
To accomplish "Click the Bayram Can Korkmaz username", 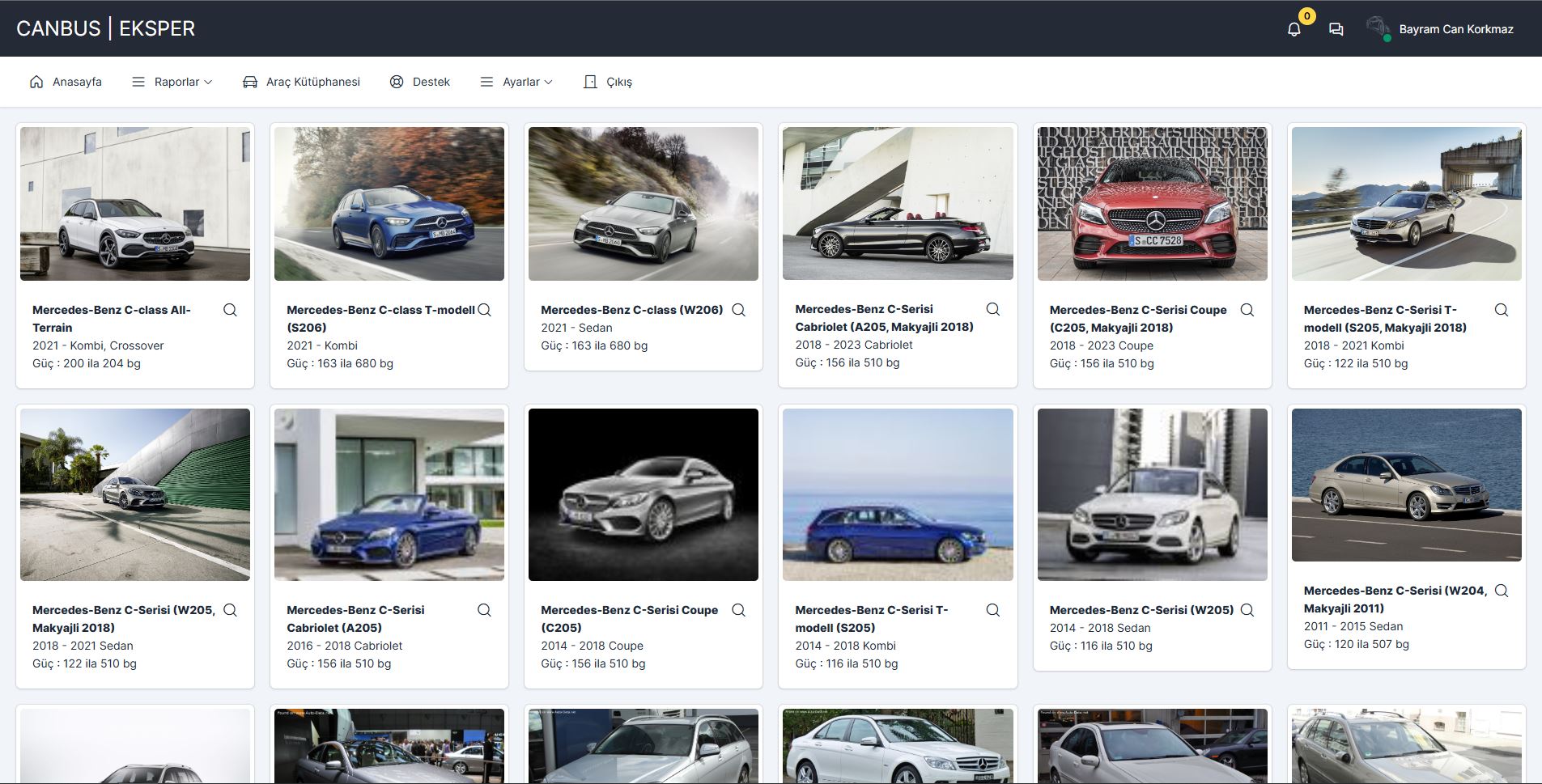I will pyautogui.click(x=1456, y=29).
